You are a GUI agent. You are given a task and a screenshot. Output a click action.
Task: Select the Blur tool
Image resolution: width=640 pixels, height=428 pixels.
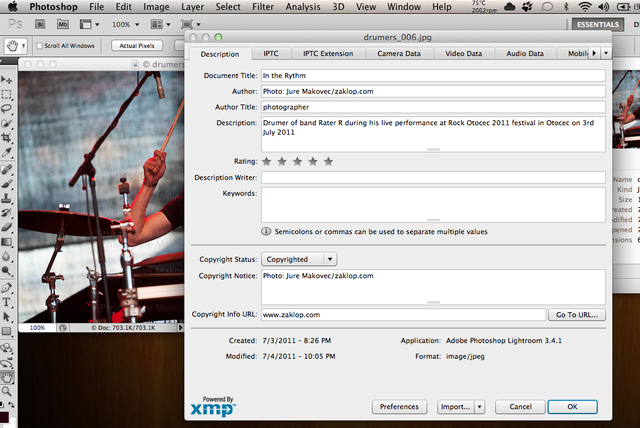(6, 256)
